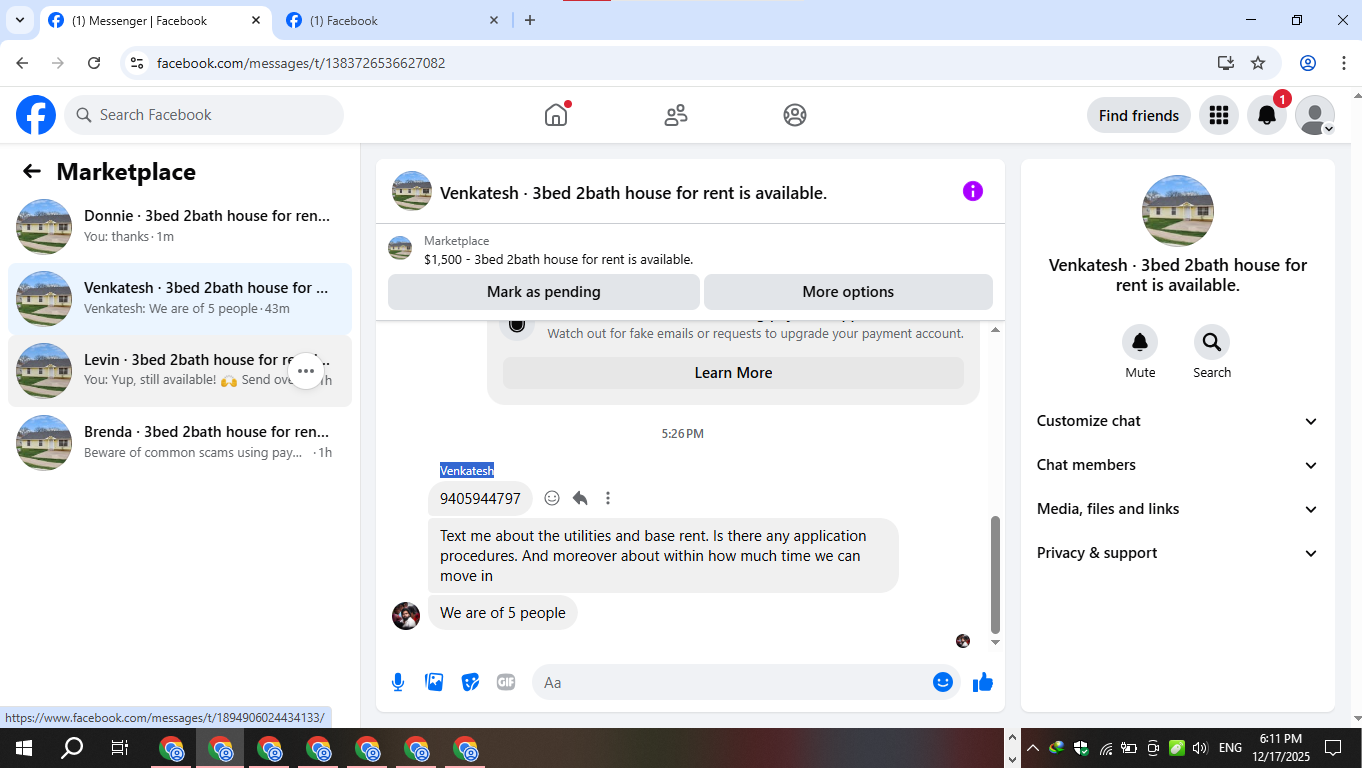
Task: Click the Learn More button
Action: (x=733, y=373)
